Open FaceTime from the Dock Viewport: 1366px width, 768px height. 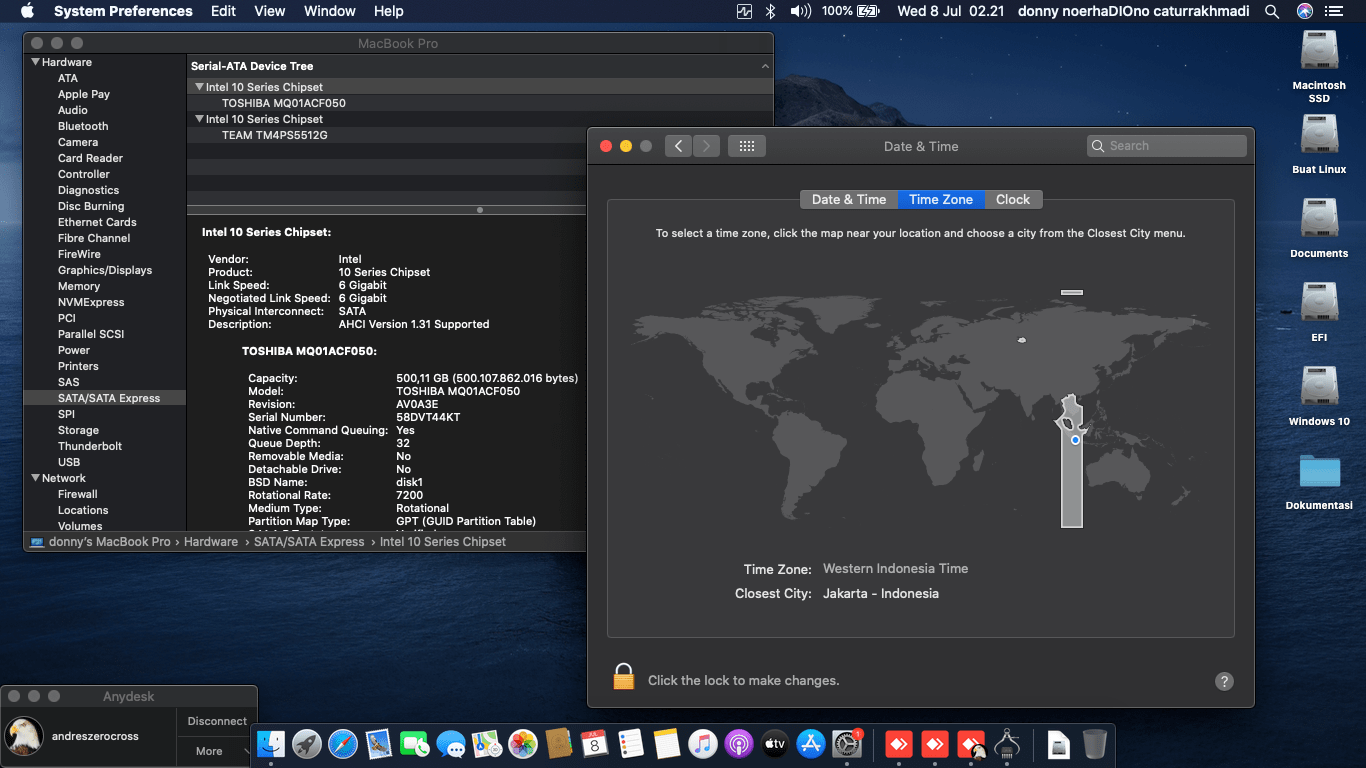pyautogui.click(x=415, y=744)
